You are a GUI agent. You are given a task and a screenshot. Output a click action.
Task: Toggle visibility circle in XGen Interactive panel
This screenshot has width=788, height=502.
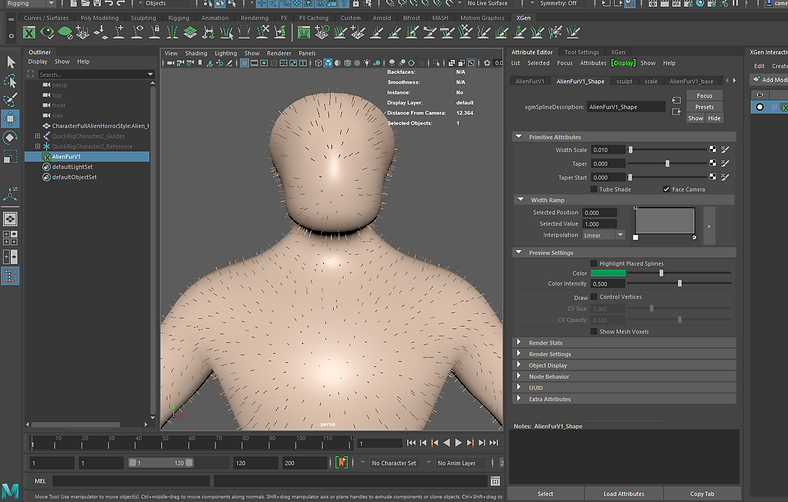pyautogui.click(x=759, y=107)
